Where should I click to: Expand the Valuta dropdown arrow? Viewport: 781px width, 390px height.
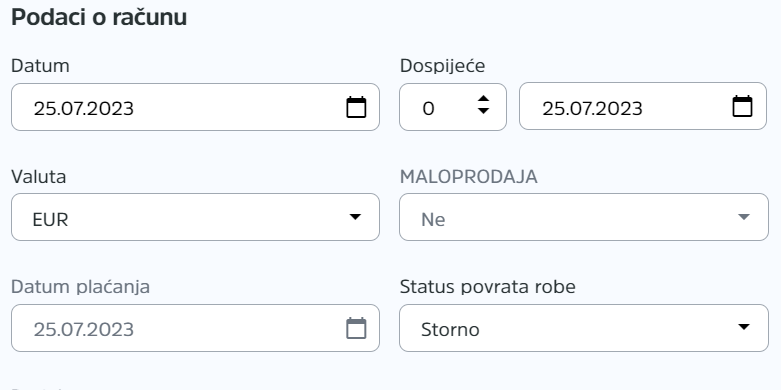tap(355, 217)
